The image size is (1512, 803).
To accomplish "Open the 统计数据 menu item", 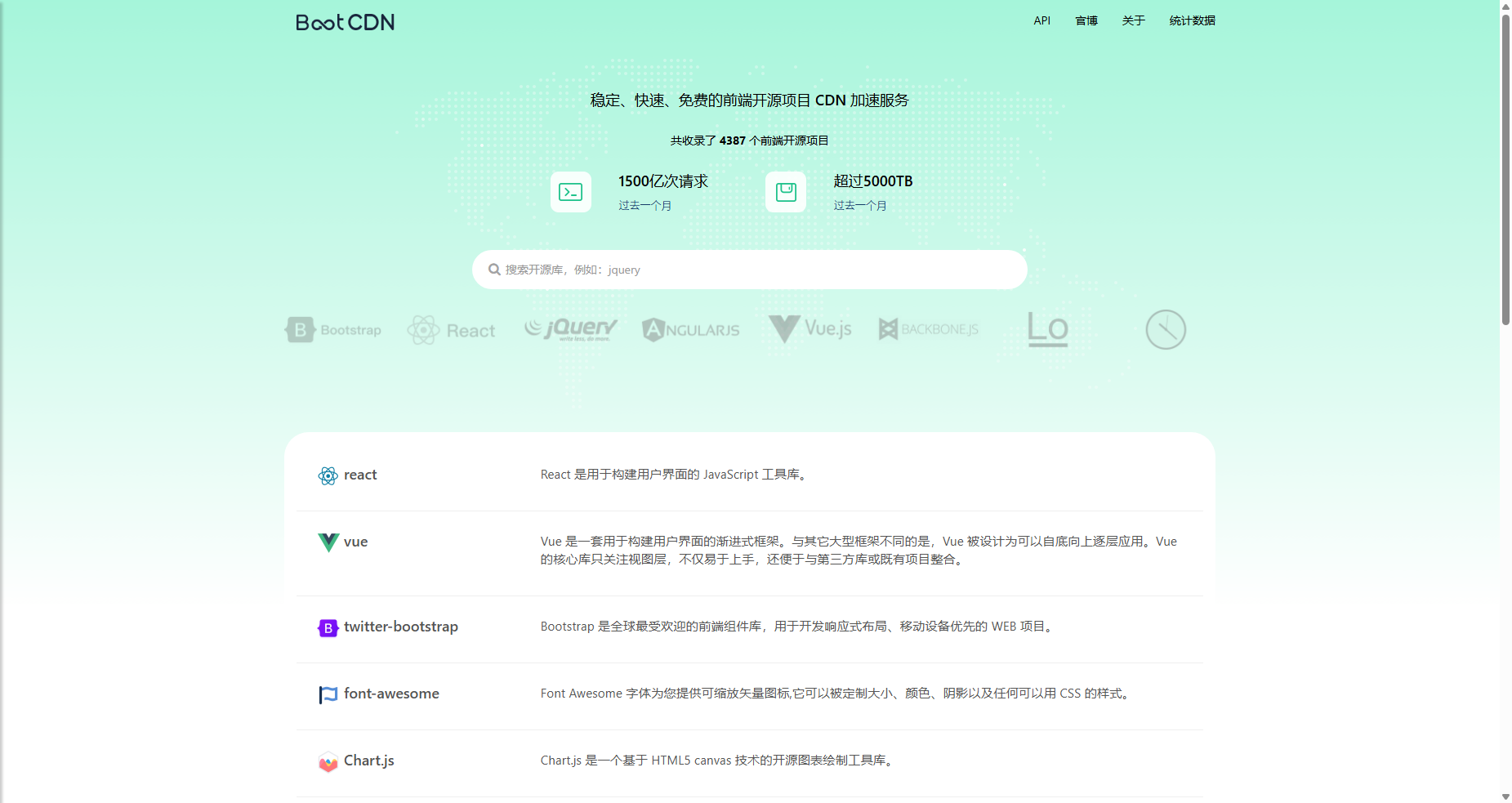I will tap(1192, 20).
